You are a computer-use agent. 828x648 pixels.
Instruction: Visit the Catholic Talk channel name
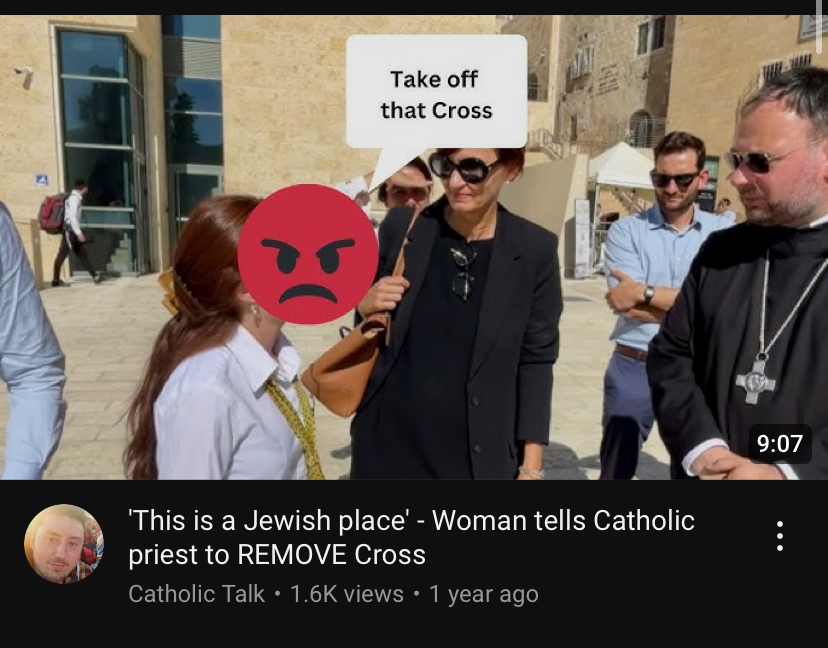[196, 594]
